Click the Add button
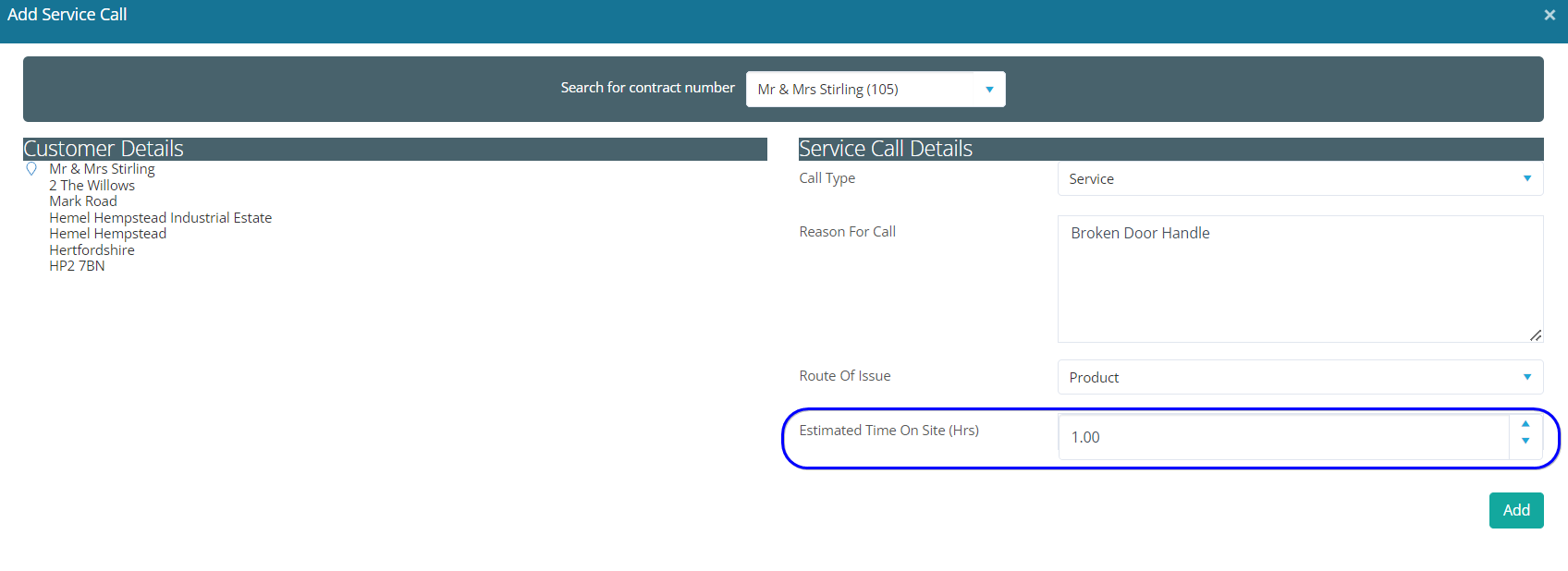This screenshot has width=1568, height=571. pos(1515,510)
